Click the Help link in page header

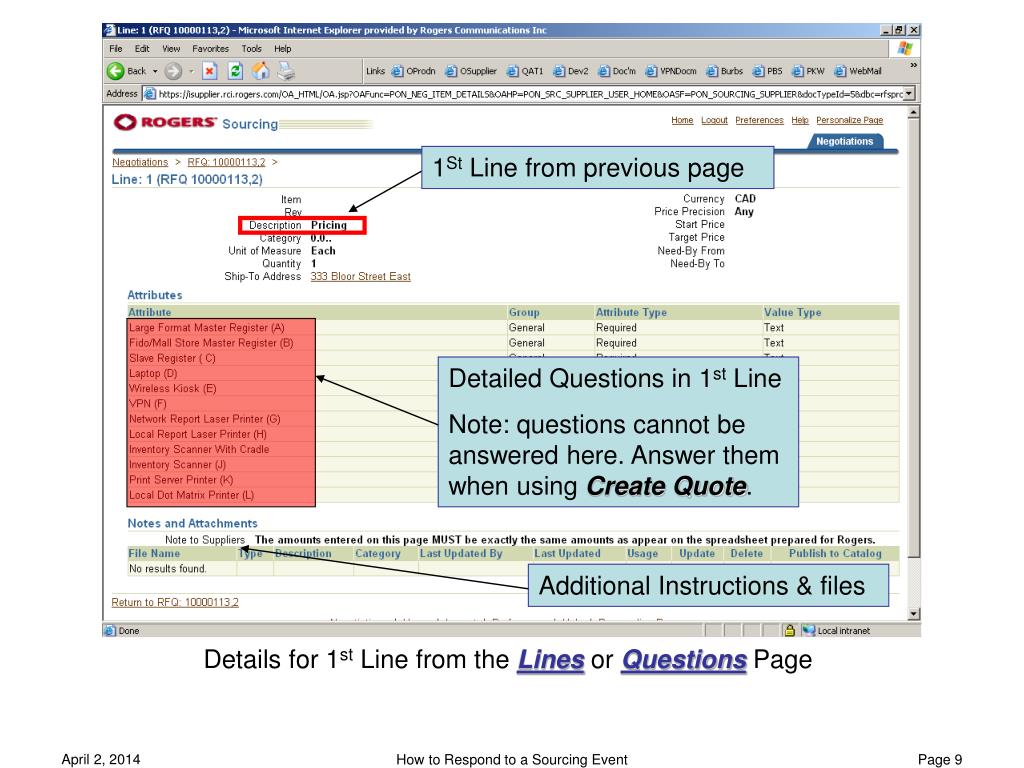click(x=799, y=120)
